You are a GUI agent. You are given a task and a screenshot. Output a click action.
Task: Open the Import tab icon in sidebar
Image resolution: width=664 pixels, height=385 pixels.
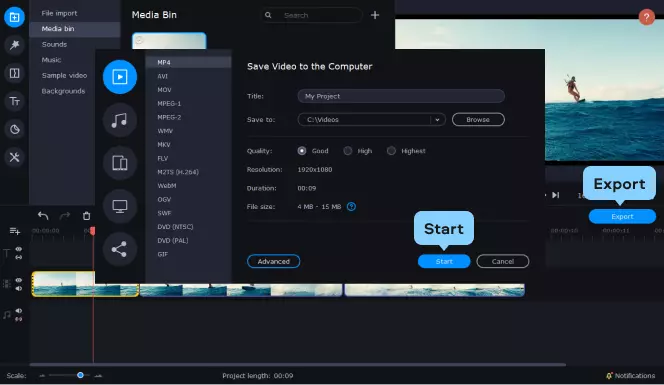(x=14, y=17)
